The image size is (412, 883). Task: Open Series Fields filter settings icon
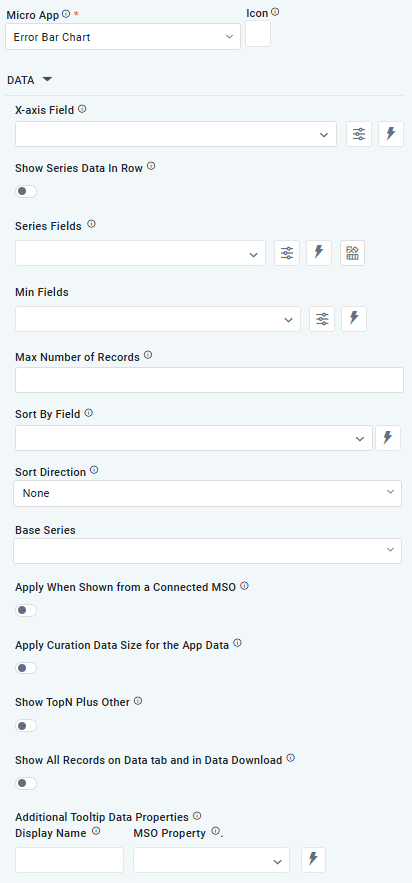click(x=287, y=253)
